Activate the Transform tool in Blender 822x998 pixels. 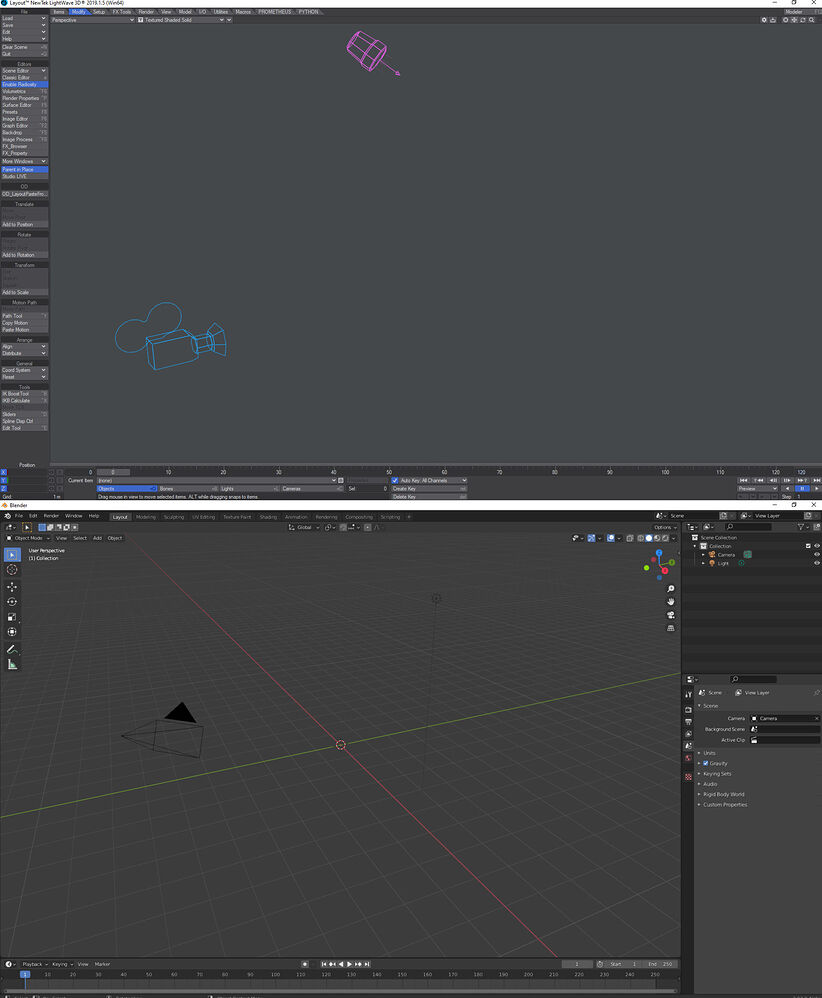[12, 632]
